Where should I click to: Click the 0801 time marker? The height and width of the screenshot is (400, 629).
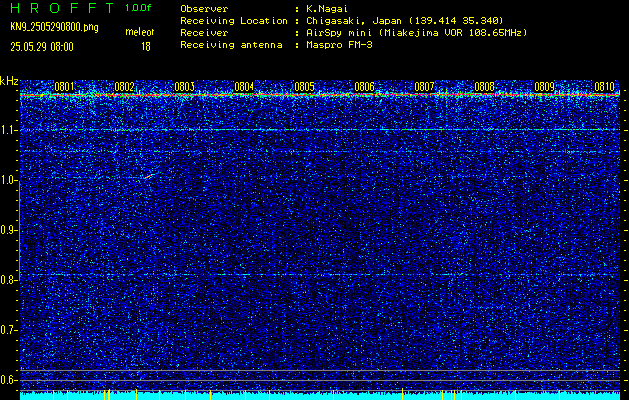[64, 87]
